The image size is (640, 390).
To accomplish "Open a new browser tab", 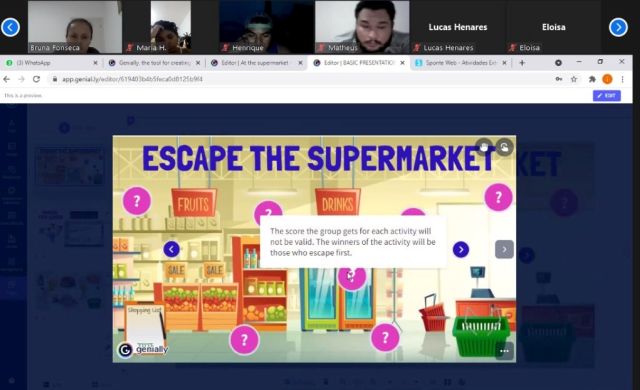I will point(522,63).
